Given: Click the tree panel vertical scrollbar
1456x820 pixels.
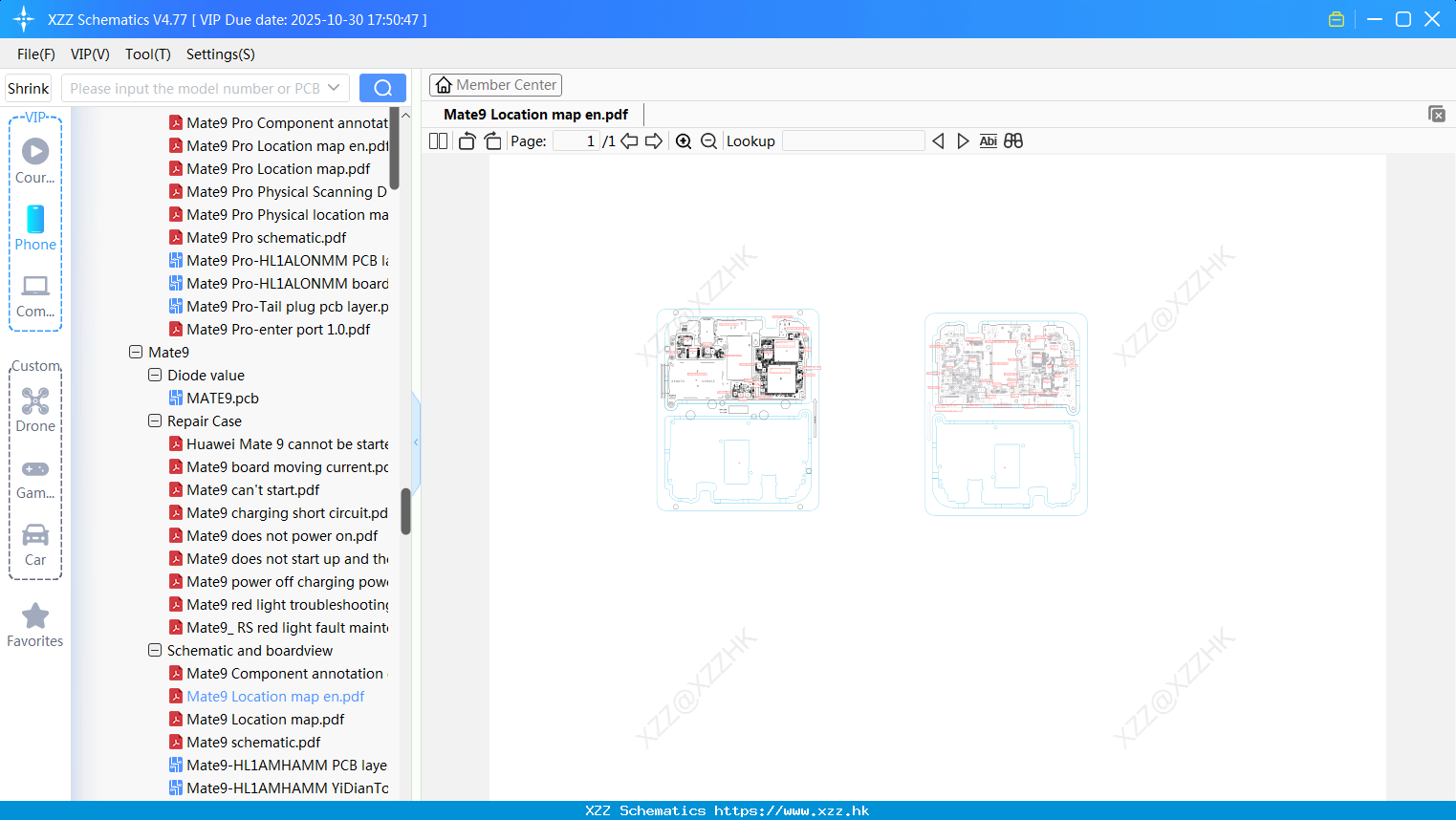Looking at the screenshot, I should (x=405, y=511).
